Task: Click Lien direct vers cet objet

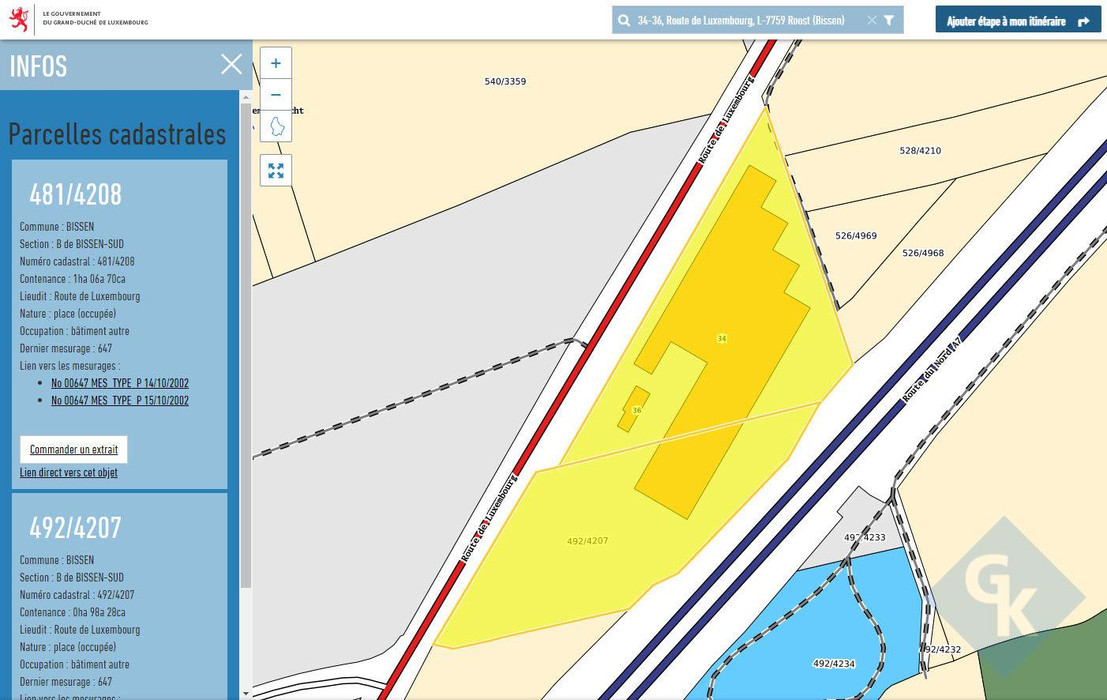Action: [x=68, y=473]
